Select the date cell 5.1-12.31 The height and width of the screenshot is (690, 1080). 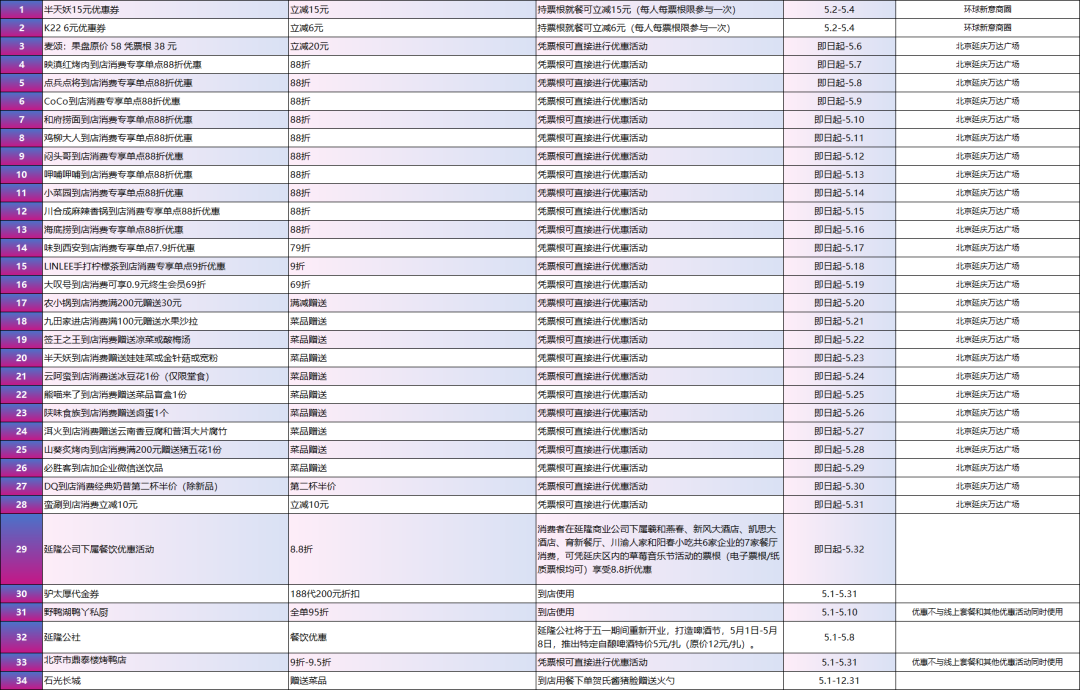tap(838, 680)
